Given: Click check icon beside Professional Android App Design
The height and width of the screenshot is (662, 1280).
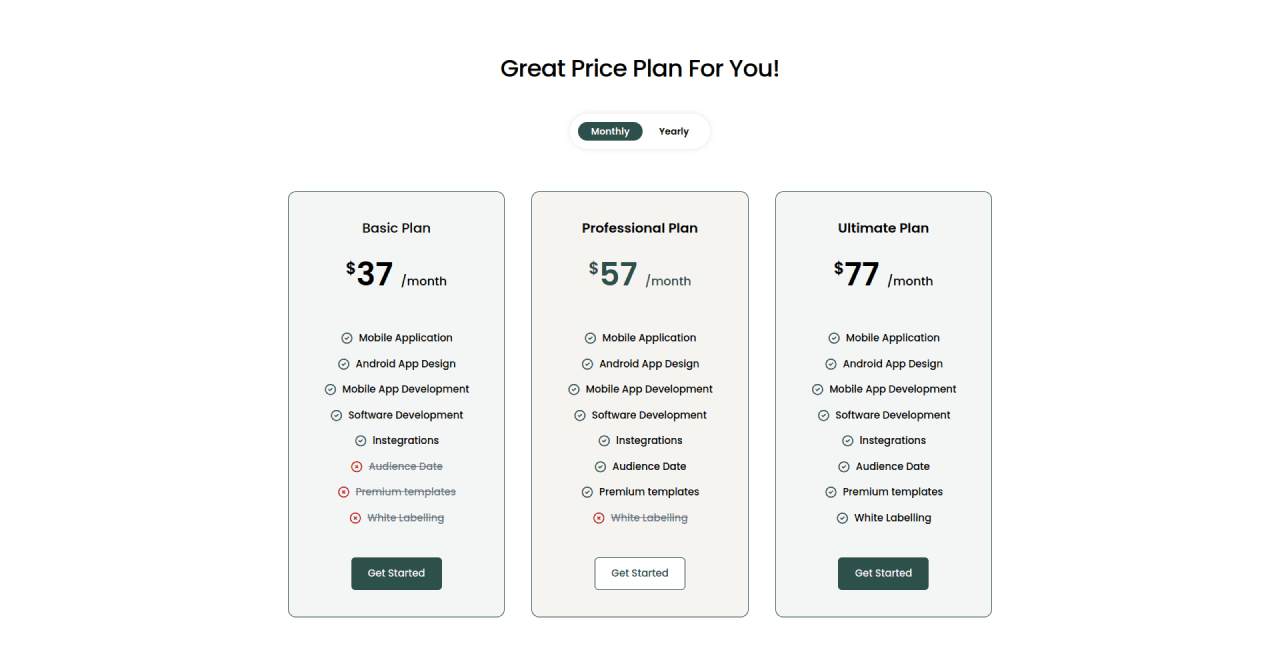Looking at the screenshot, I should click(x=587, y=364).
